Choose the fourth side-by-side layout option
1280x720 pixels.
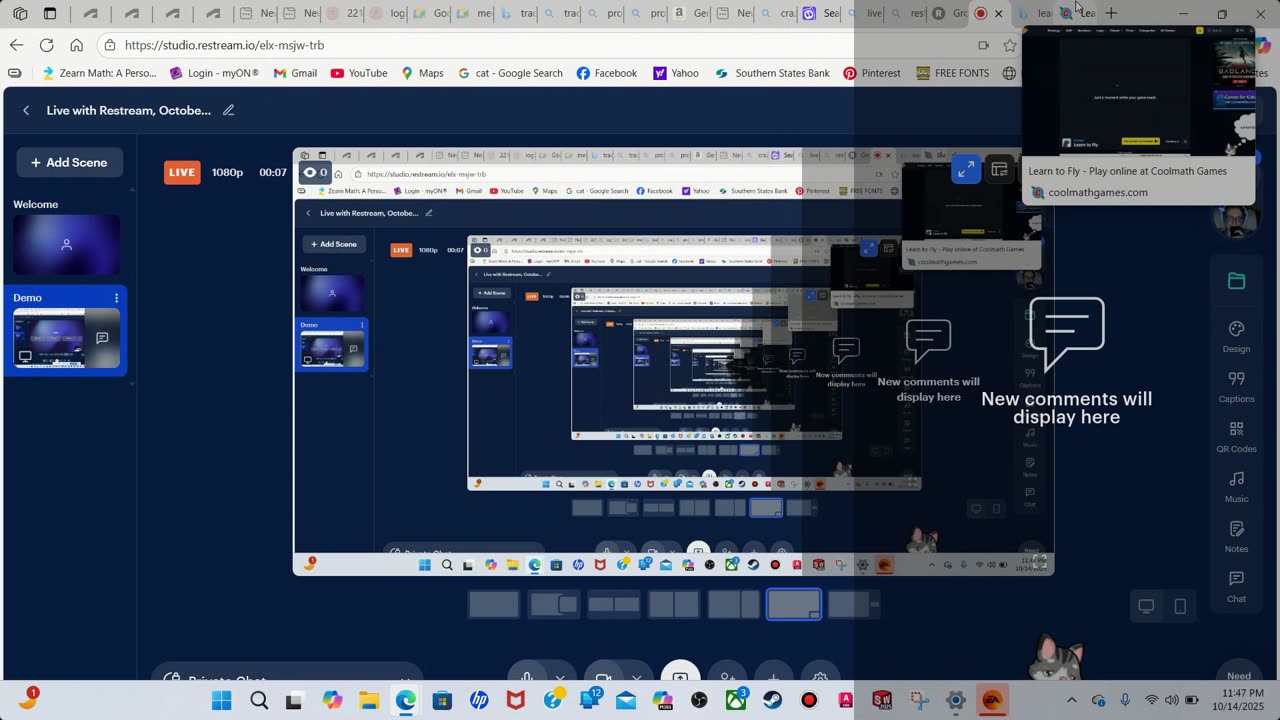pos(674,604)
